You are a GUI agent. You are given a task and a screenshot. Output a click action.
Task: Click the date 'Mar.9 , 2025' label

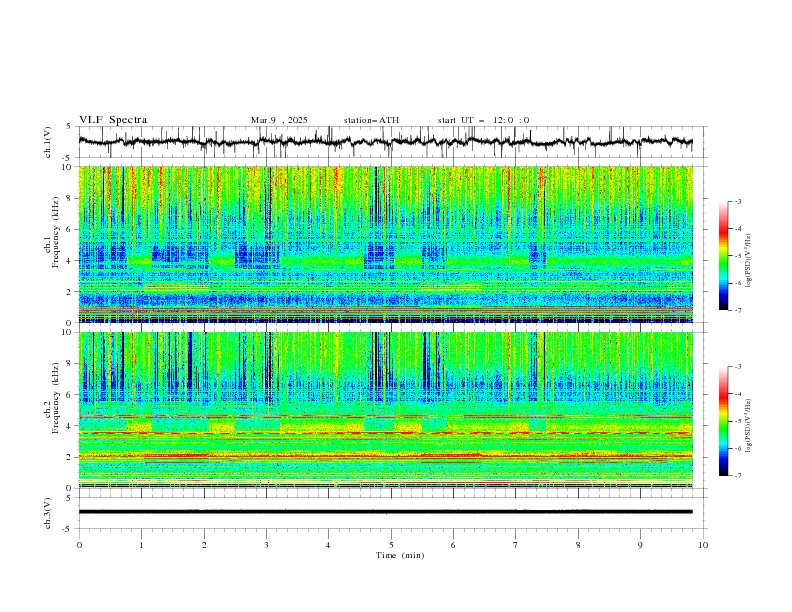[279, 120]
